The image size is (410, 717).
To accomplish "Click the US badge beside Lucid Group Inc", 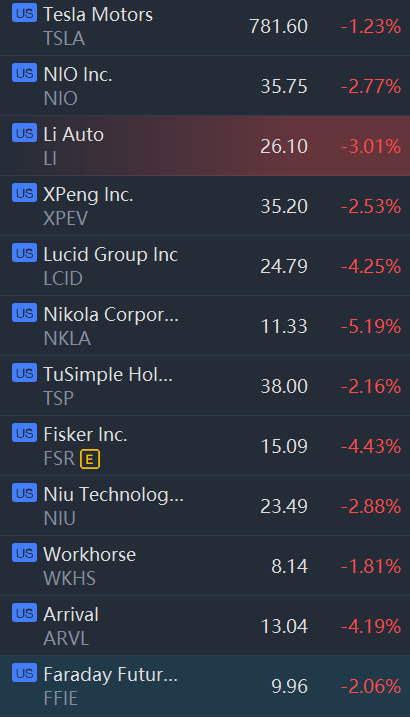I will click(x=24, y=253).
